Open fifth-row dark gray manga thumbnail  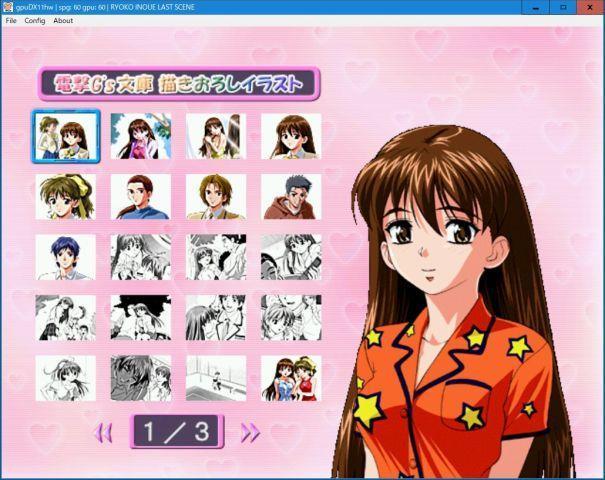point(141,379)
